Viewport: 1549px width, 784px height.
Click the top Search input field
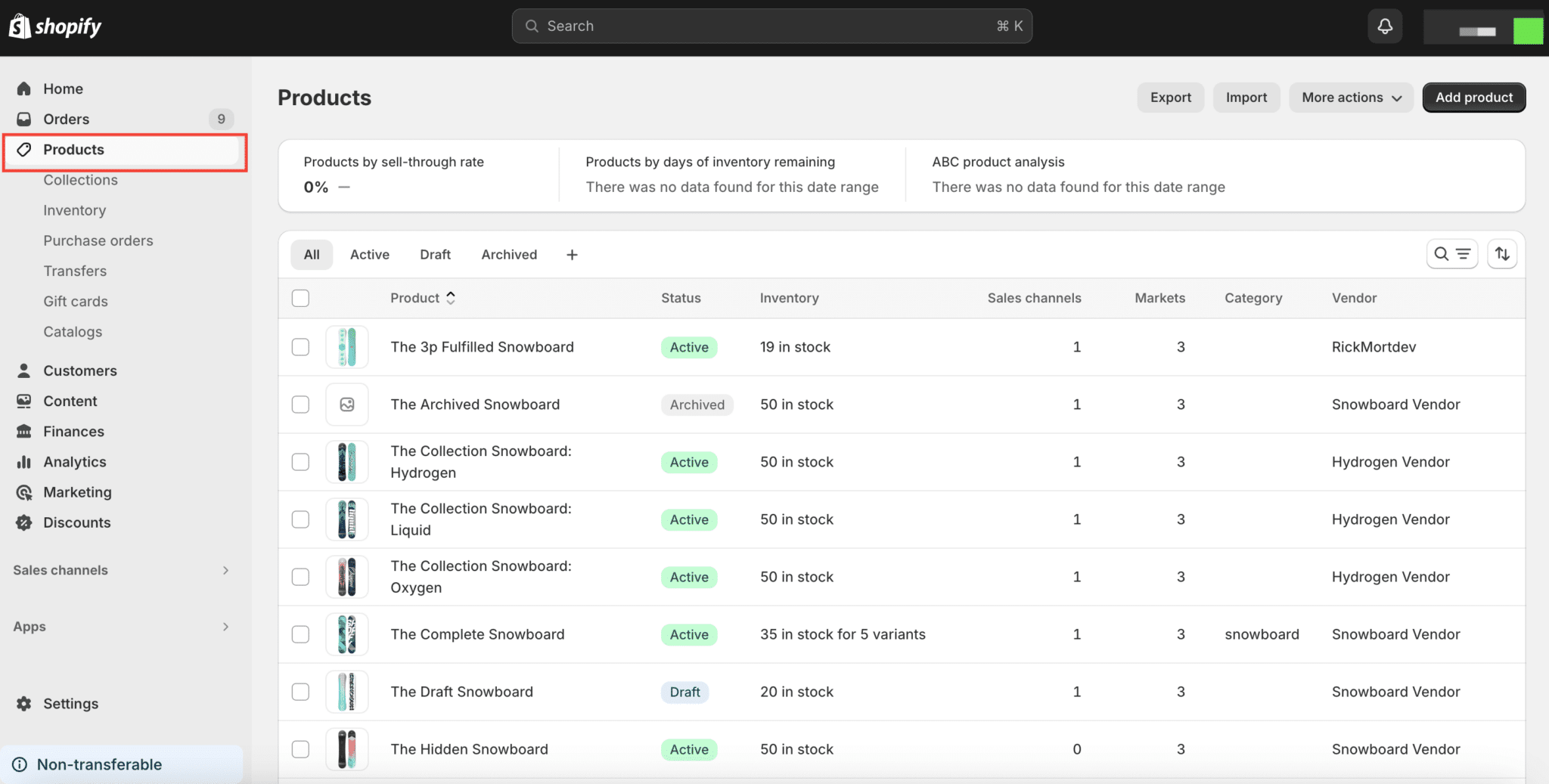click(771, 26)
